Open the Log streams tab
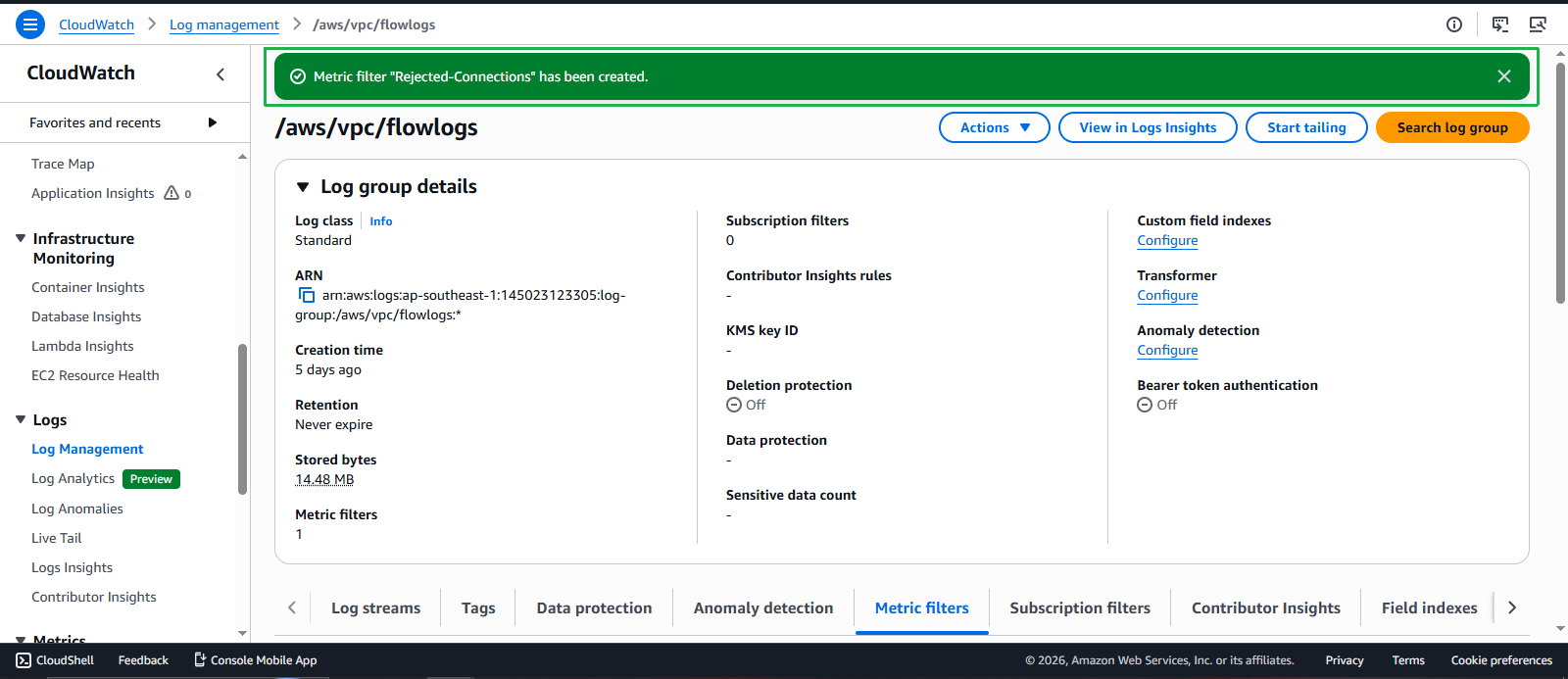 pos(376,607)
